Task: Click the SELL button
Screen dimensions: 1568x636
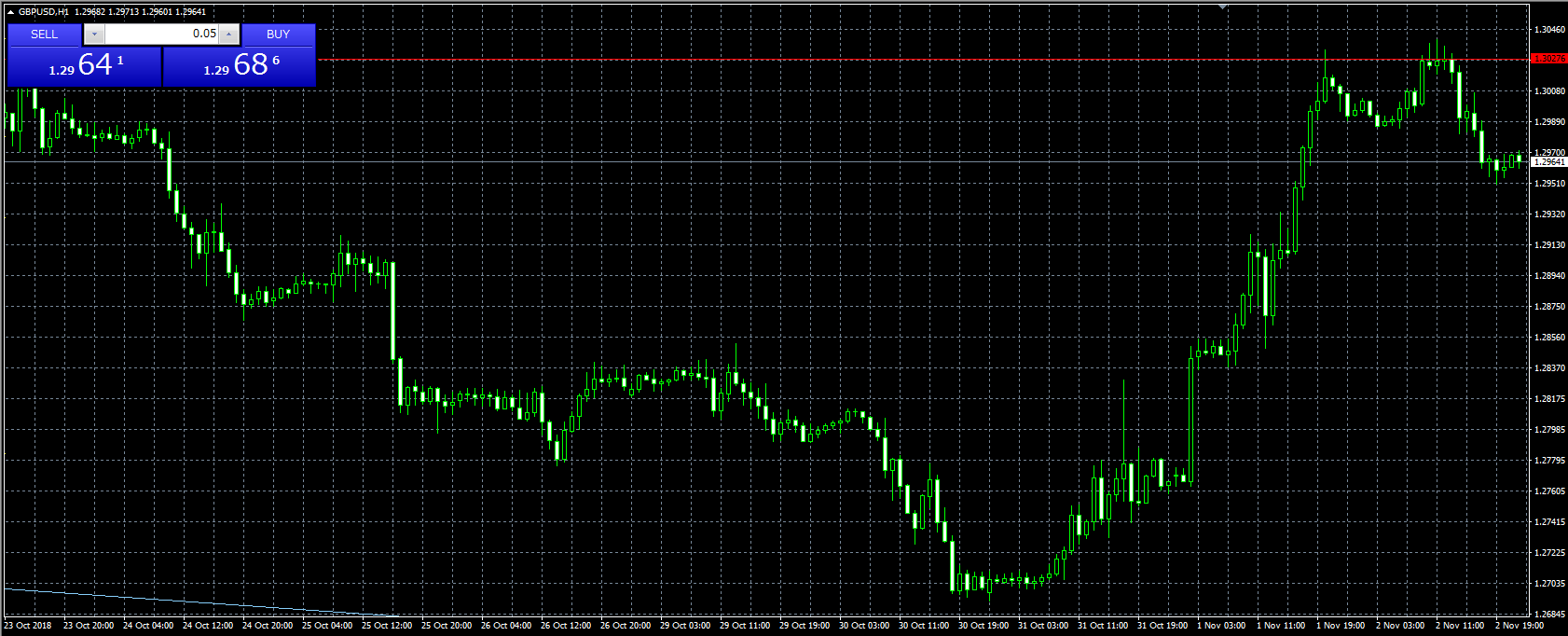Action: point(44,35)
